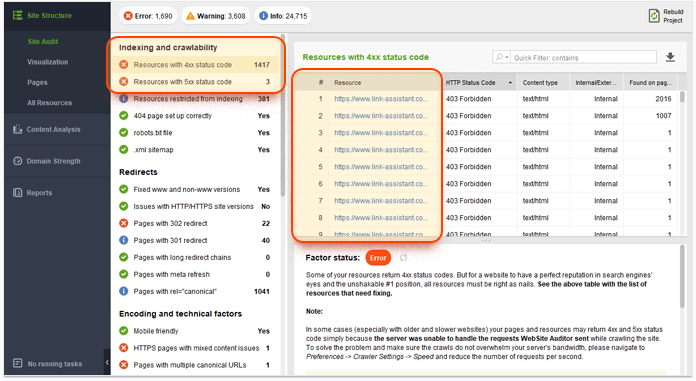Click the Quick Filter input field

point(583,57)
